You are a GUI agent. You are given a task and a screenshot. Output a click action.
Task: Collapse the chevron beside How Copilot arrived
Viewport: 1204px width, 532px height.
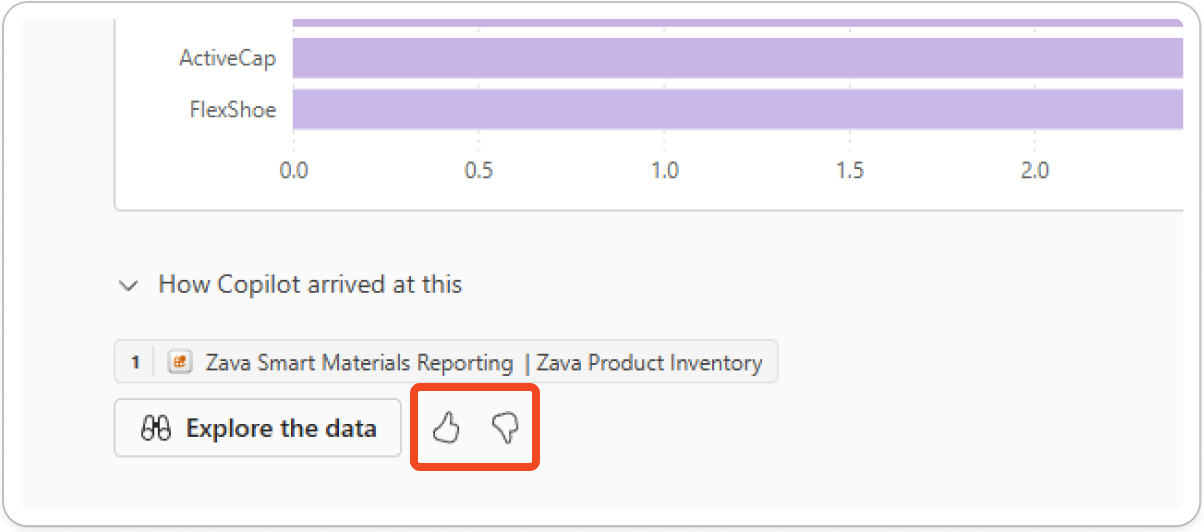click(x=128, y=285)
